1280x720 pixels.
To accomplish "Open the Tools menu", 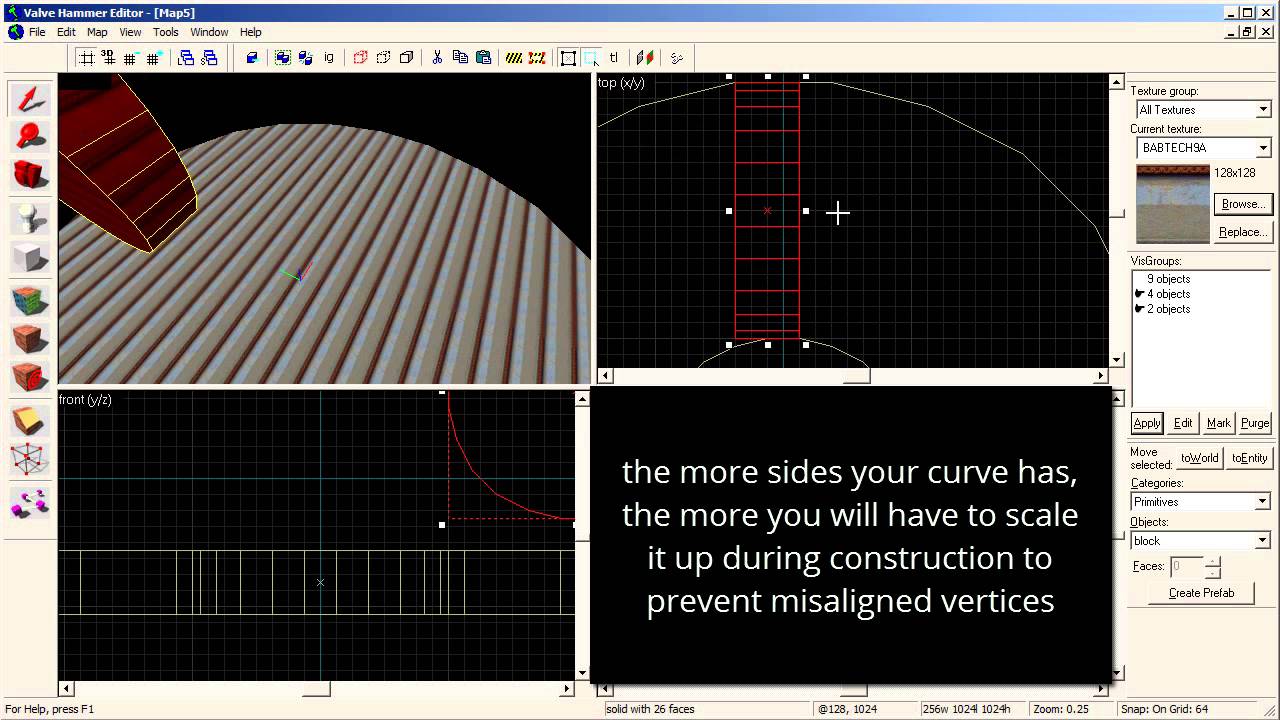I will [166, 32].
